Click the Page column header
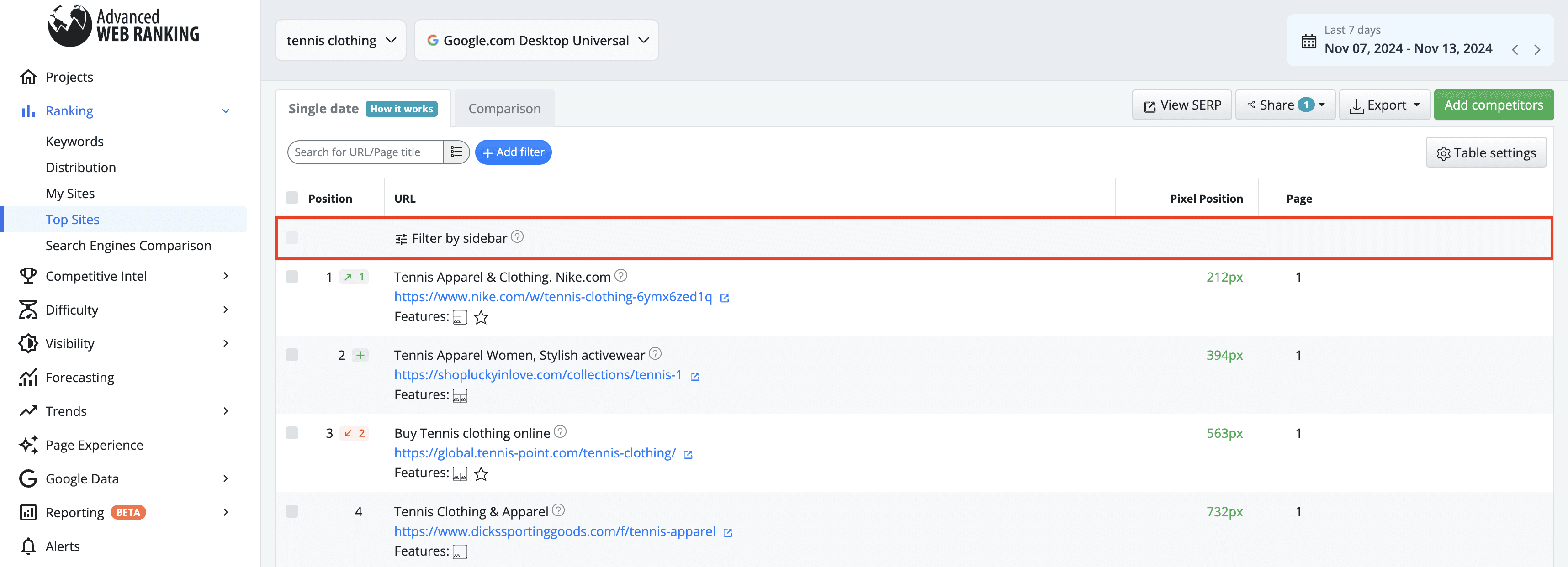 [1299, 198]
